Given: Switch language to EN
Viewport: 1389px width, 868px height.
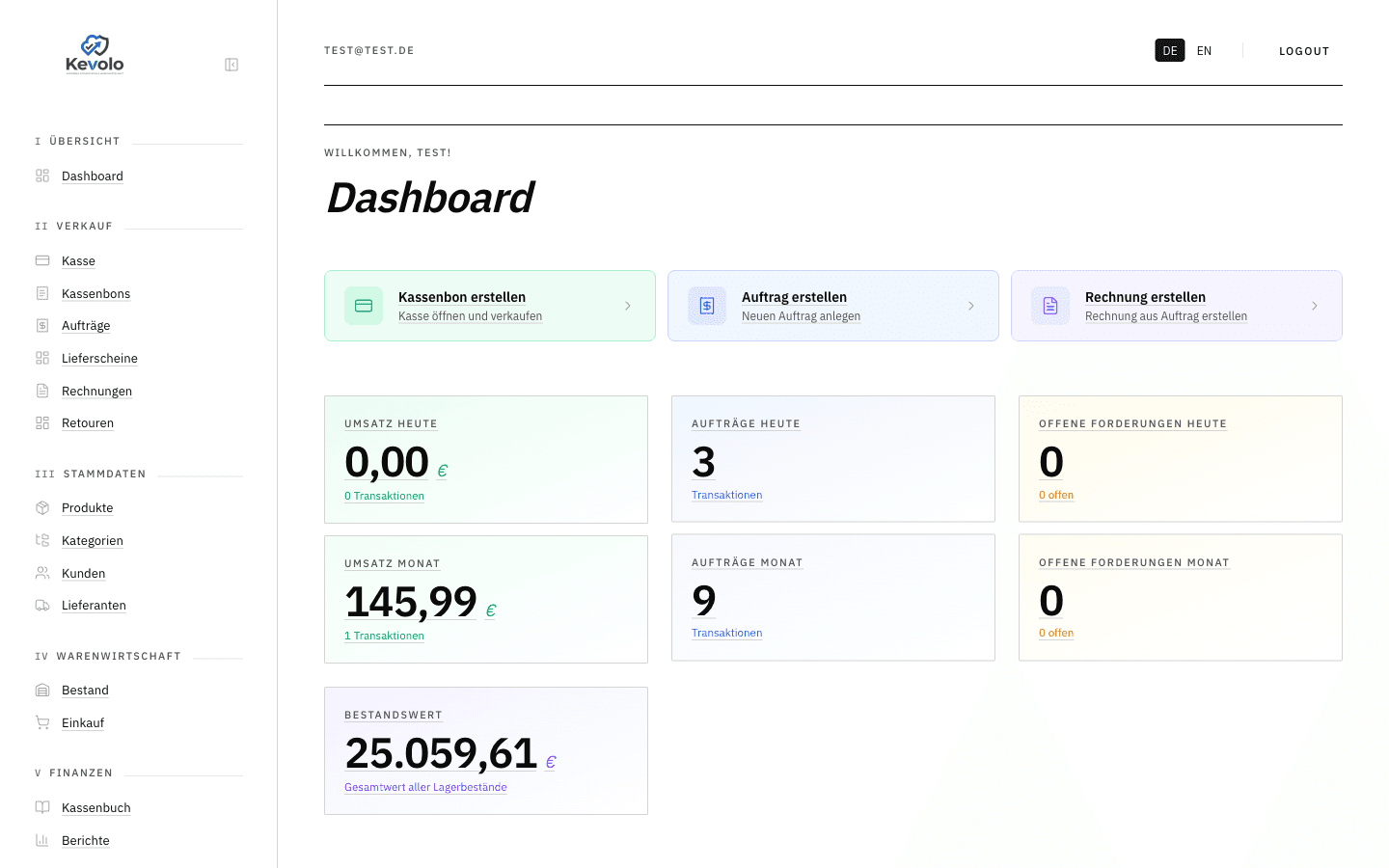Looking at the screenshot, I should point(1204,50).
